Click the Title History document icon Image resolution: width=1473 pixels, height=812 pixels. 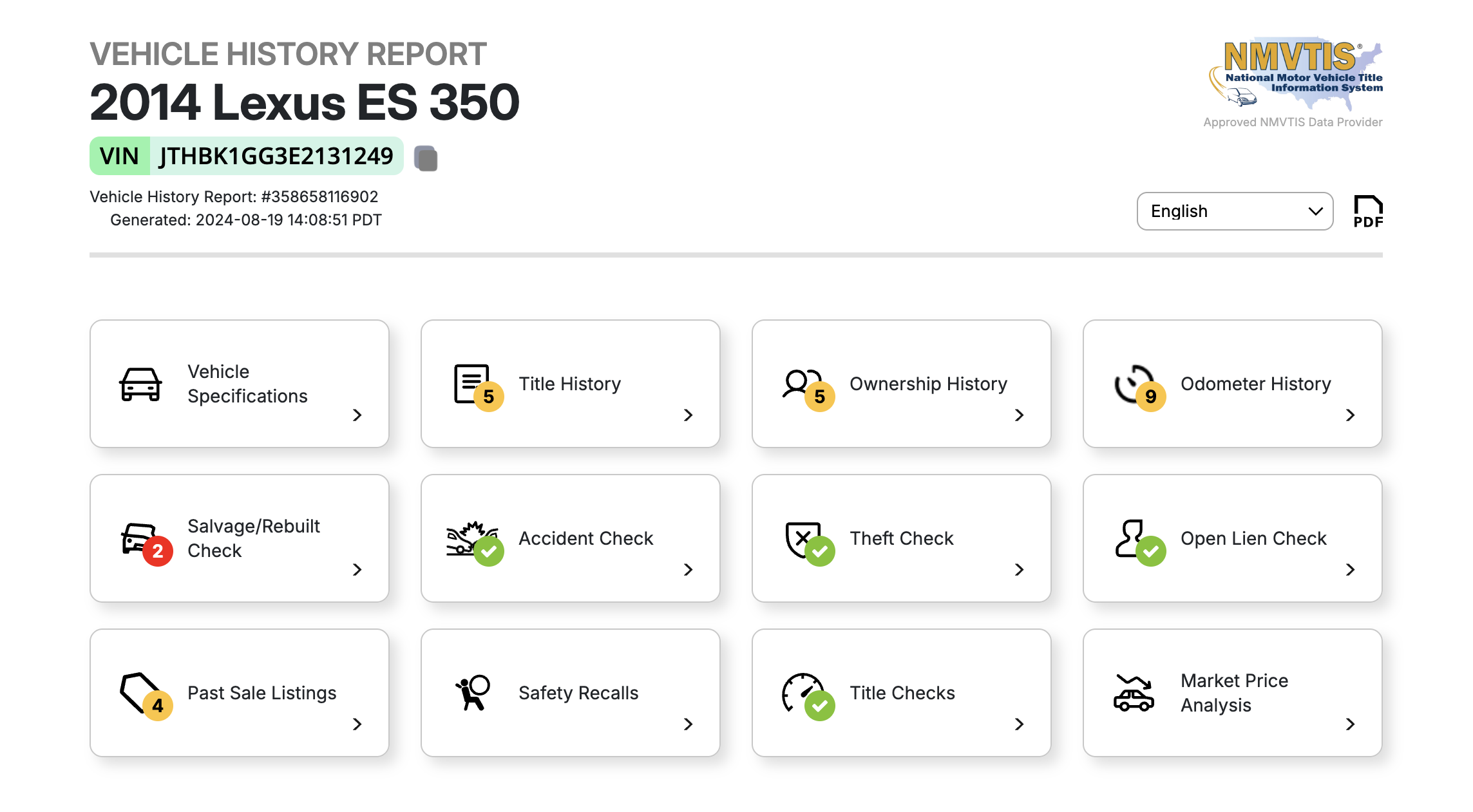coord(471,382)
